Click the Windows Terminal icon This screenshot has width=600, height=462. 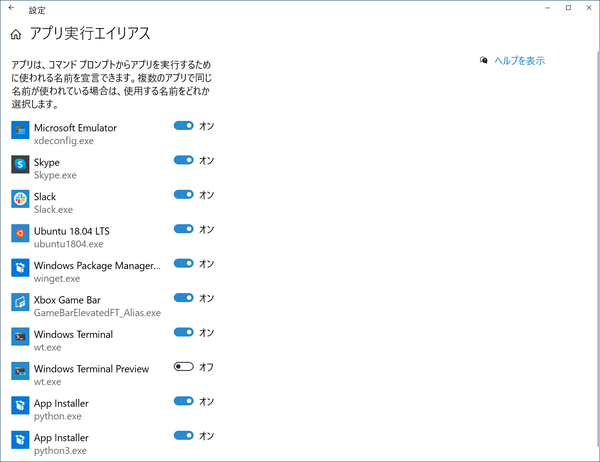(x=20, y=337)
